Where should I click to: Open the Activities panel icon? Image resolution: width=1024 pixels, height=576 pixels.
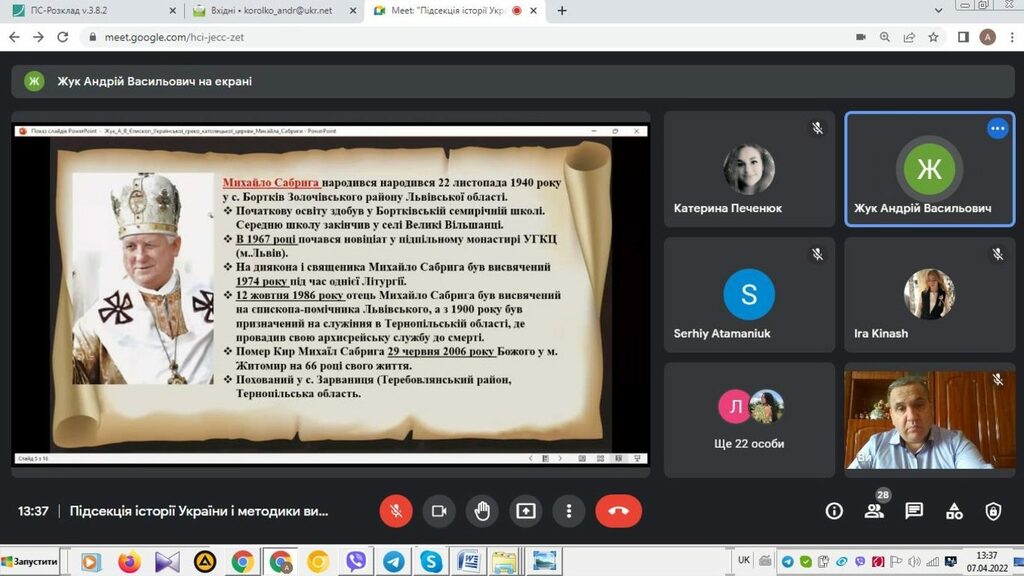(x=954, y=511)
